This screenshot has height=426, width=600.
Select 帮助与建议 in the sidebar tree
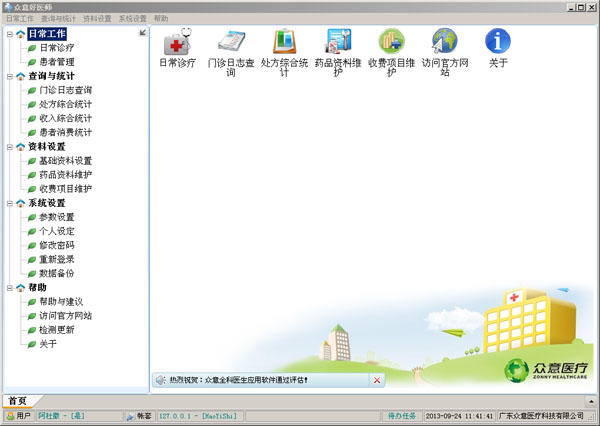(x=61, y=302)
